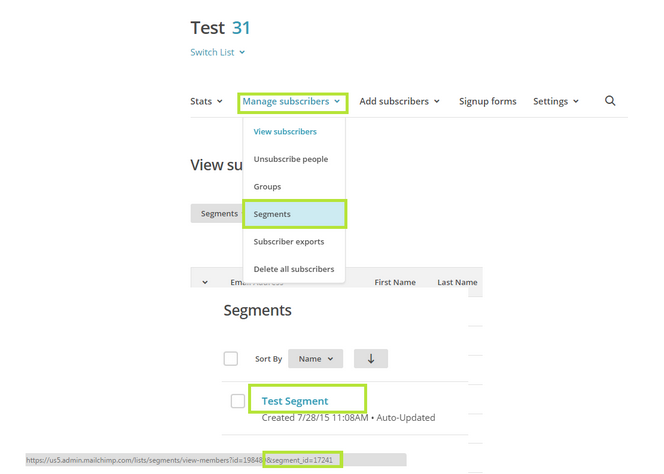Choose Segments from the dropdown menu

[272, 214]
